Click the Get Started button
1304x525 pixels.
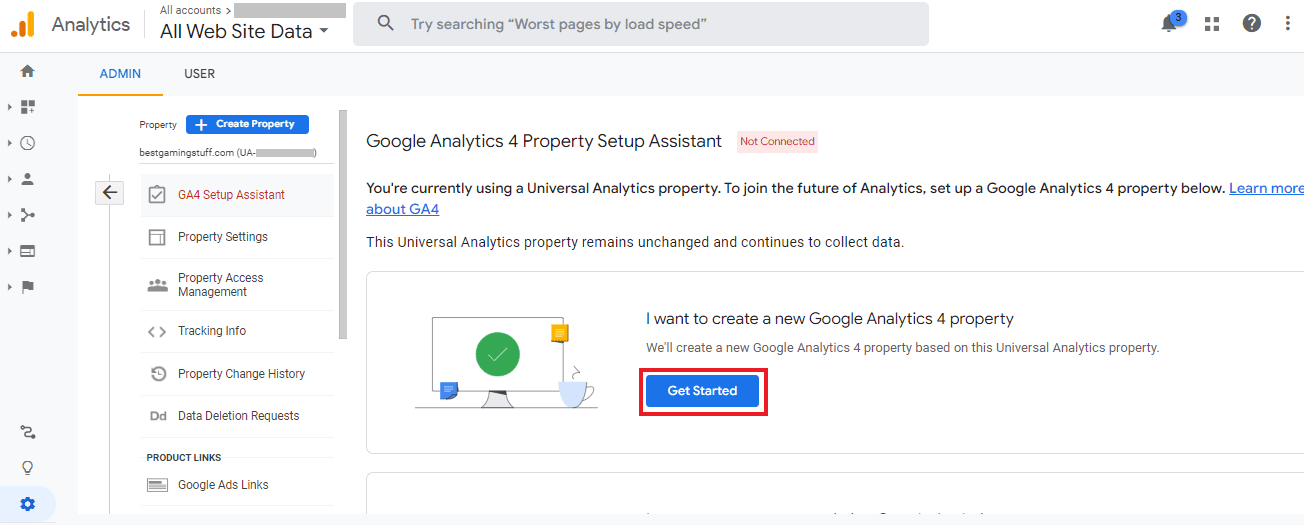(702, 391)
